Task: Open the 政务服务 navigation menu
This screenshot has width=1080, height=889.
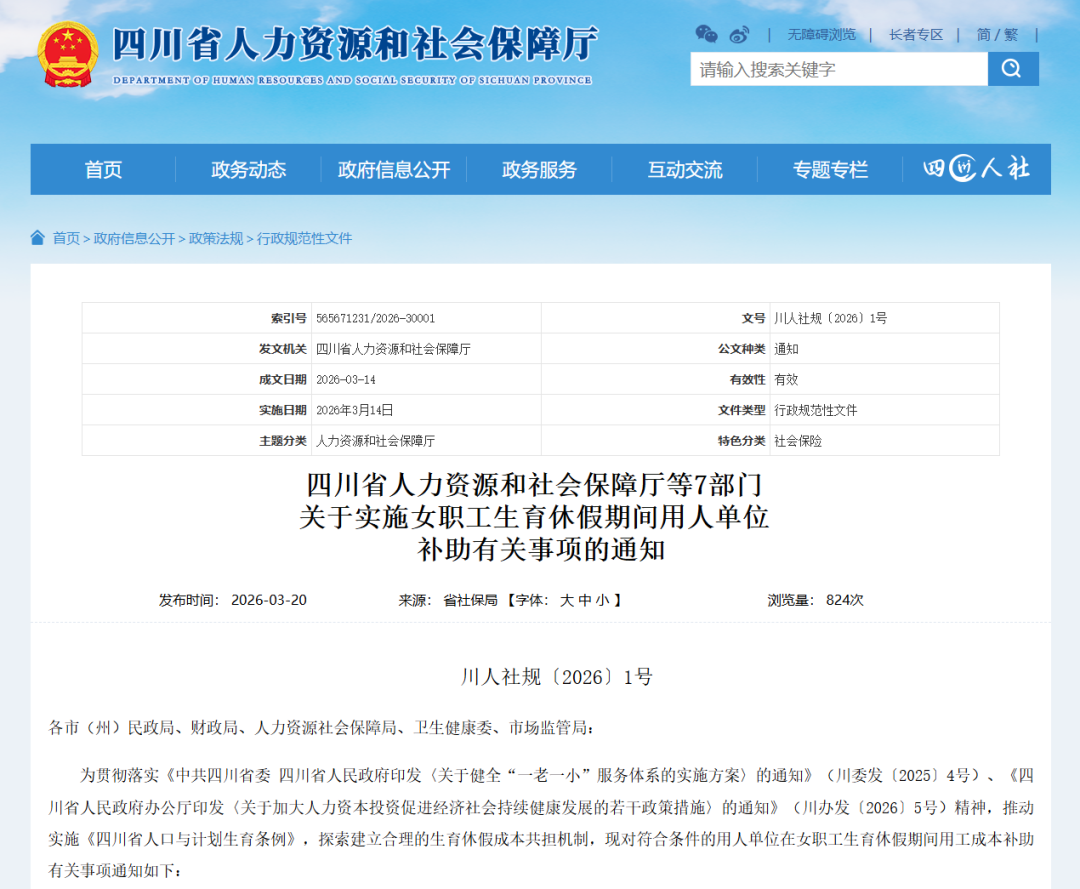Action: tap(540, 169)
